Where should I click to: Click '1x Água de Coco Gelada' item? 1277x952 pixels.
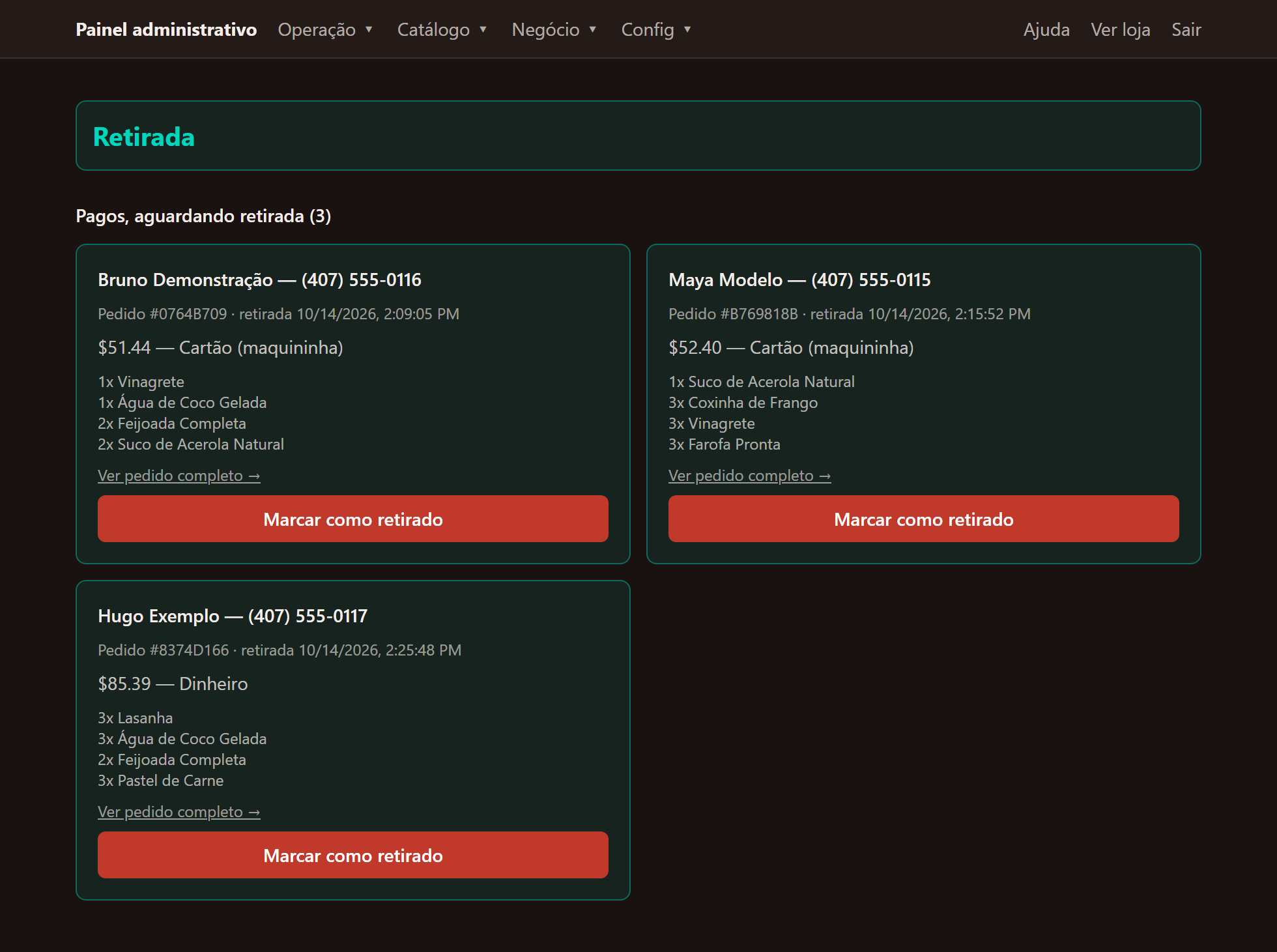click(182, 403)
